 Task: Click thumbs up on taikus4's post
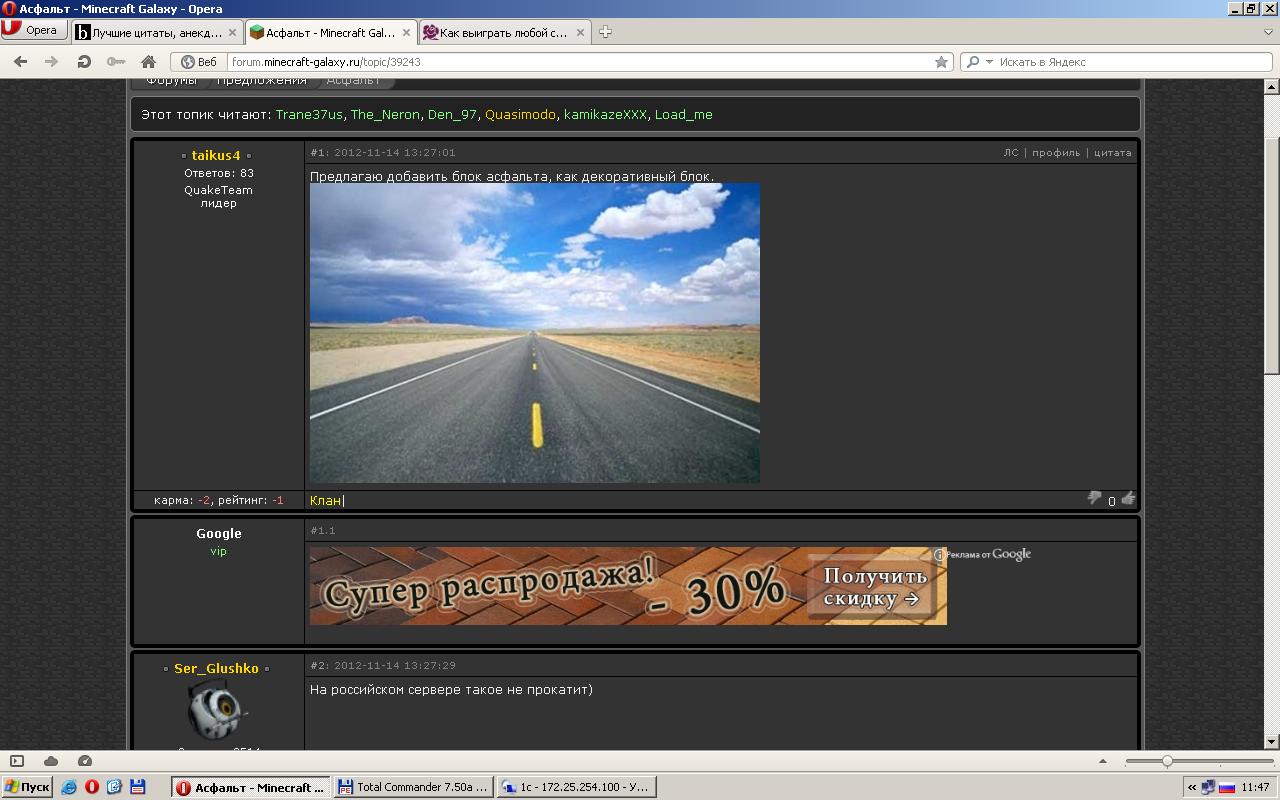pos(1128,498)
